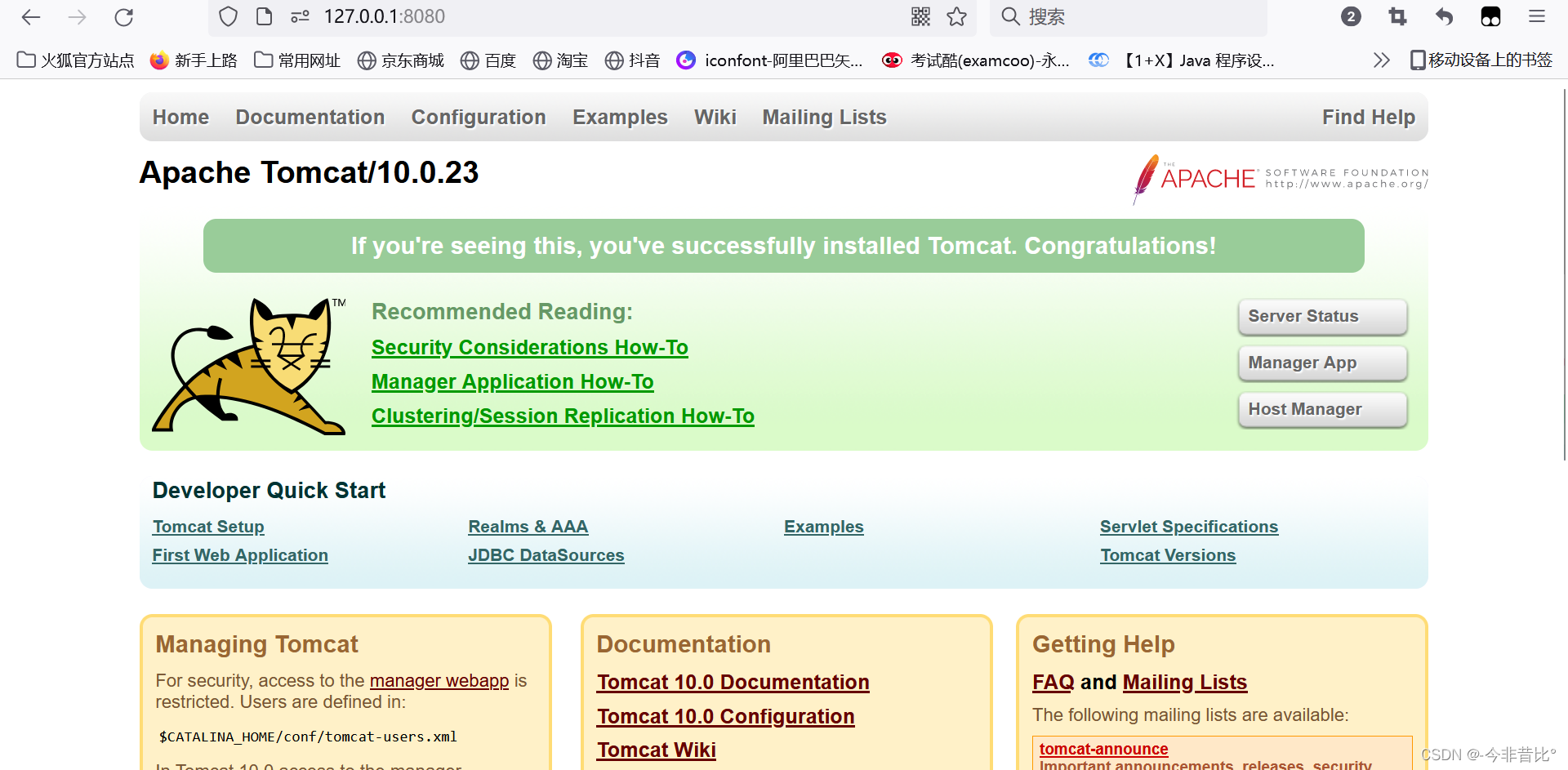Open site permissions icon in address bar
Viewport: 1568px width, 770px height.
pos(301,16)
